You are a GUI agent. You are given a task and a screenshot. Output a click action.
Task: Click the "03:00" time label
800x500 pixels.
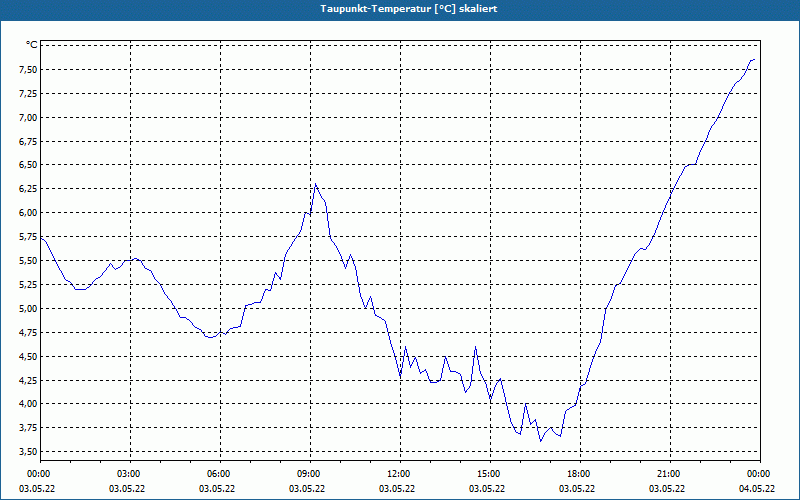coord(130,474)
